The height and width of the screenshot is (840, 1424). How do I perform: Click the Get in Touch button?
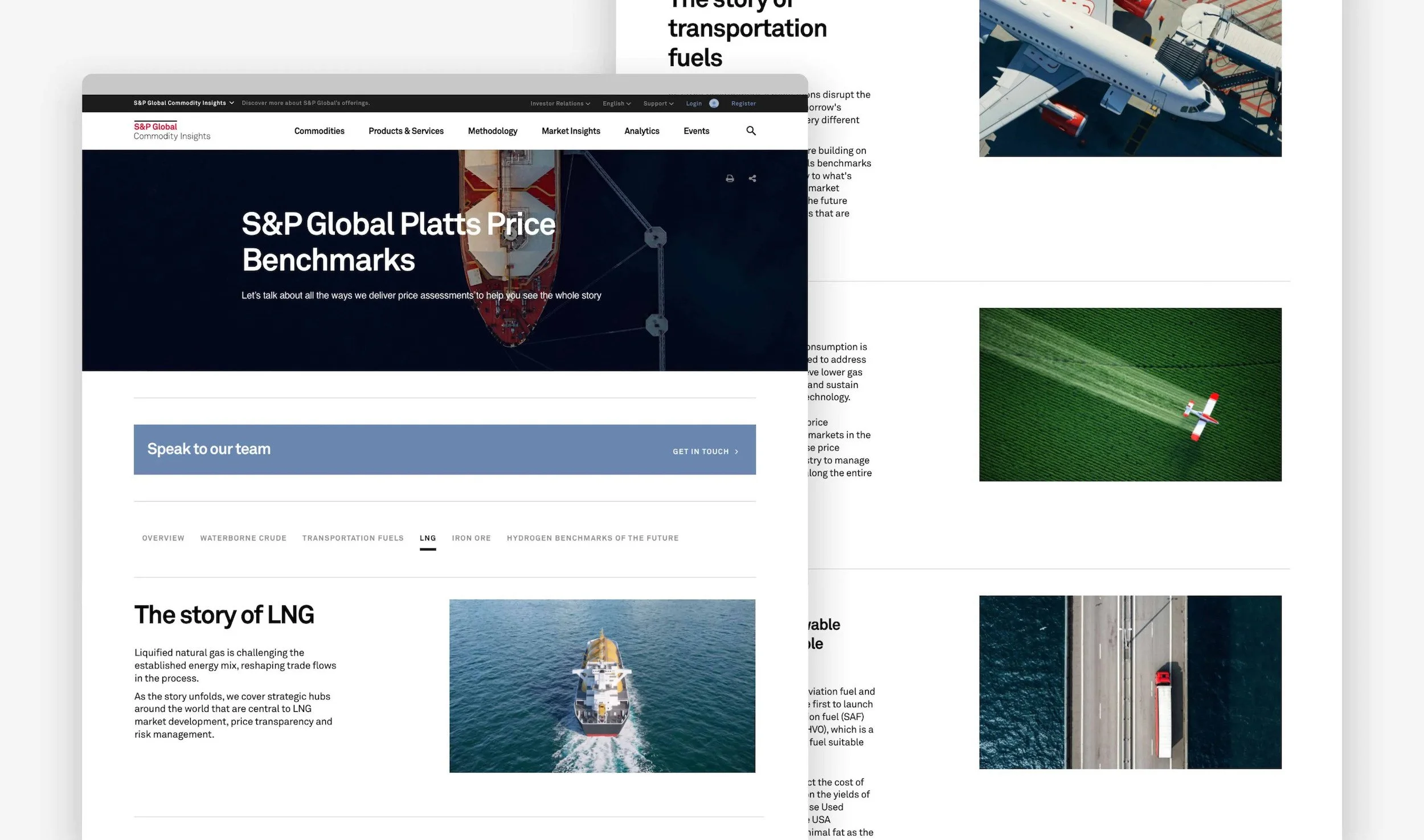(x=701, y=452)
